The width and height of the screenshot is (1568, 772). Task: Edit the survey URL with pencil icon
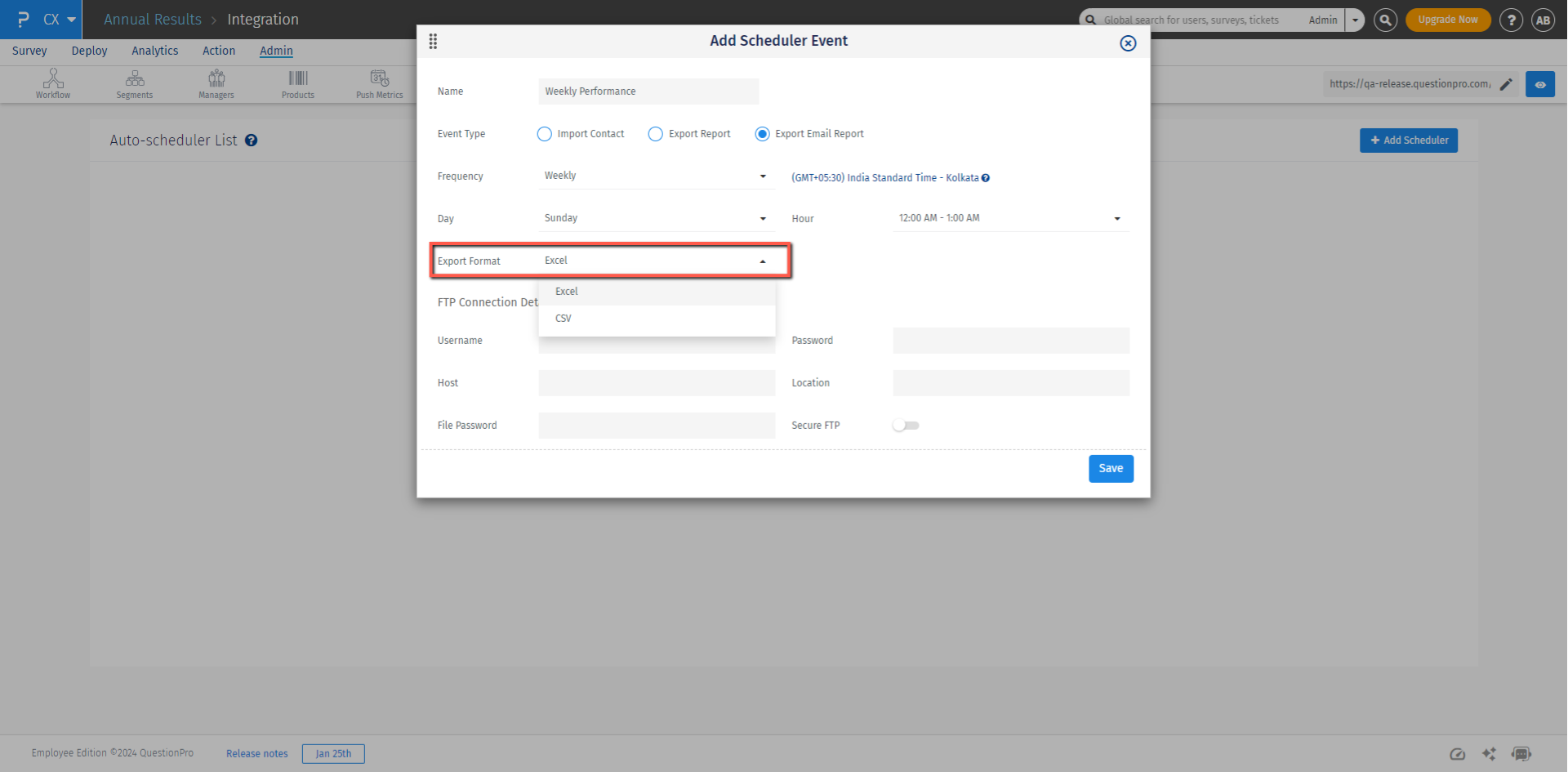point(1507,83)
